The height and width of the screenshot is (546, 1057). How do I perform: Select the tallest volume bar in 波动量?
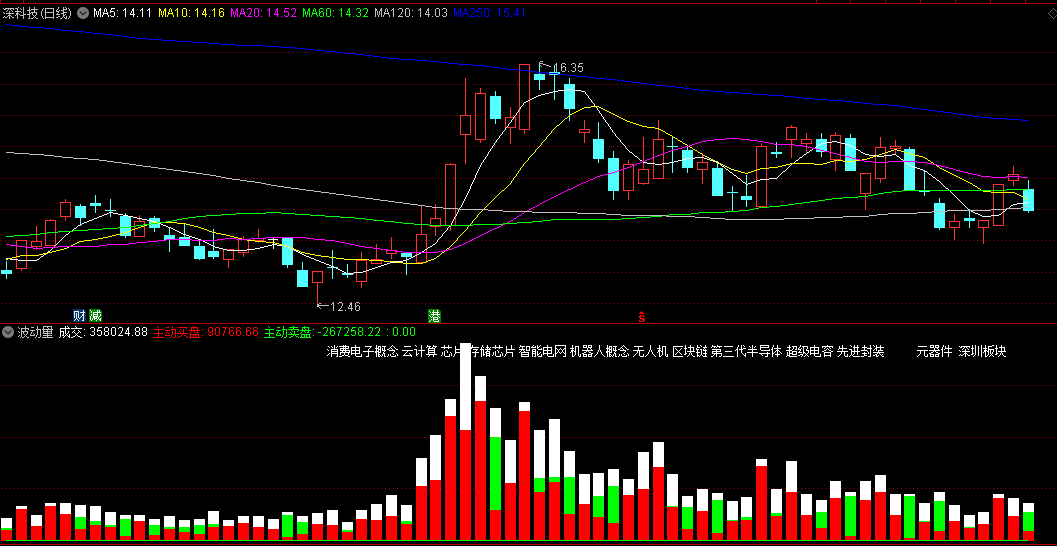(x=466, y=442)
